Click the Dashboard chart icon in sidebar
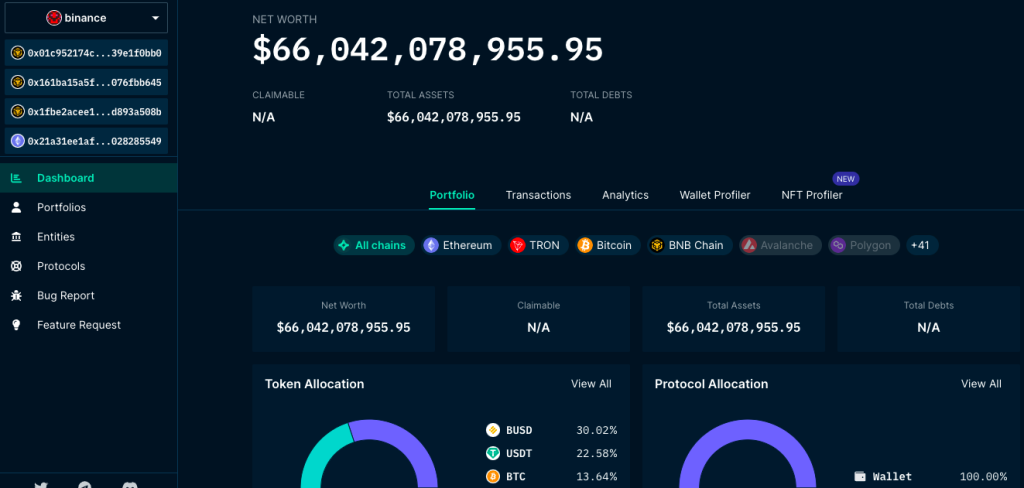Viewport: 1024px width, 488px height. coord(16,178)
